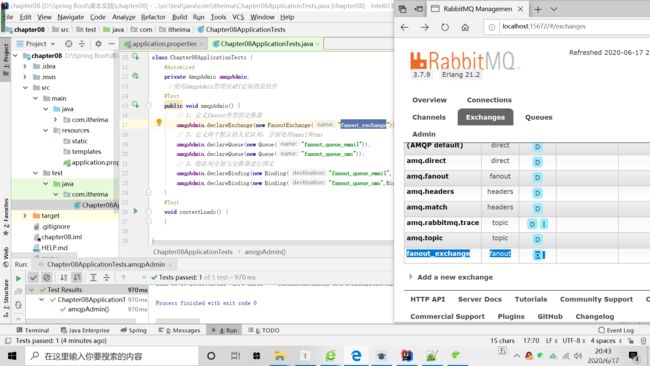Collapse the resources folder
The width and height of the screenshot is (650, 366).
click(x=46, y=130)
